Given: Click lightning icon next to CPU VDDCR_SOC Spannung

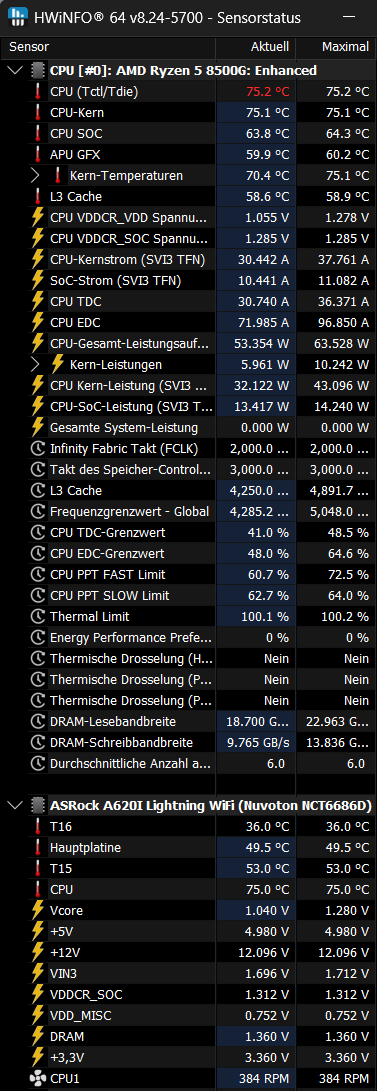Looking at the screenshot, I should coord(38,238).
